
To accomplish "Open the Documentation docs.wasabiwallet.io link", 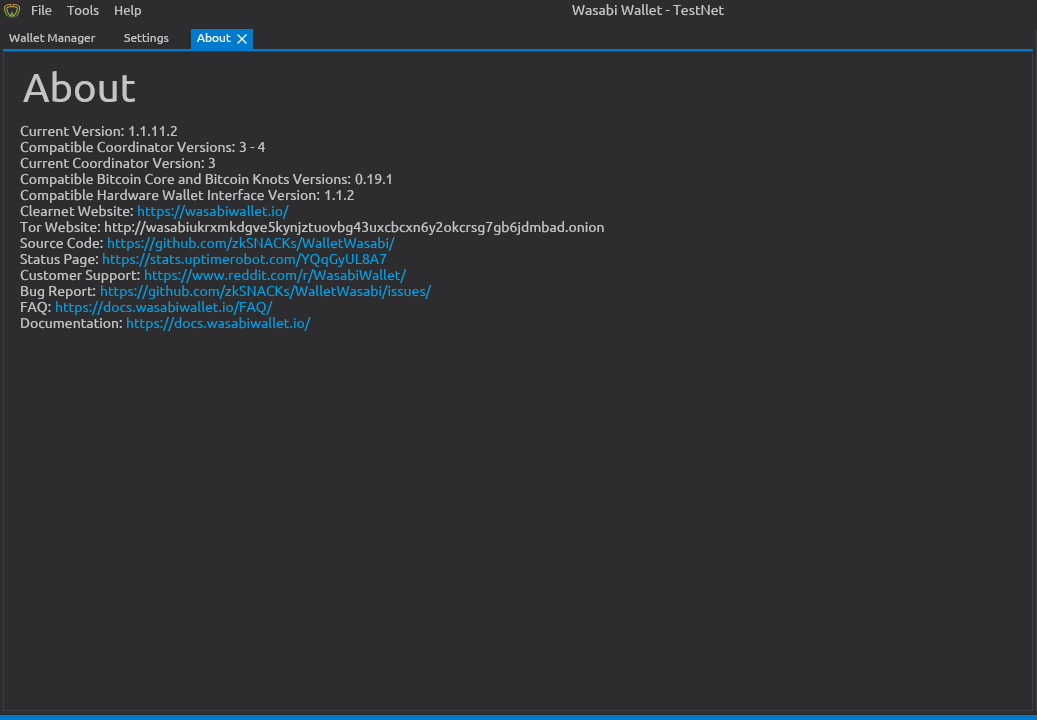I will (x=217, y=323).
